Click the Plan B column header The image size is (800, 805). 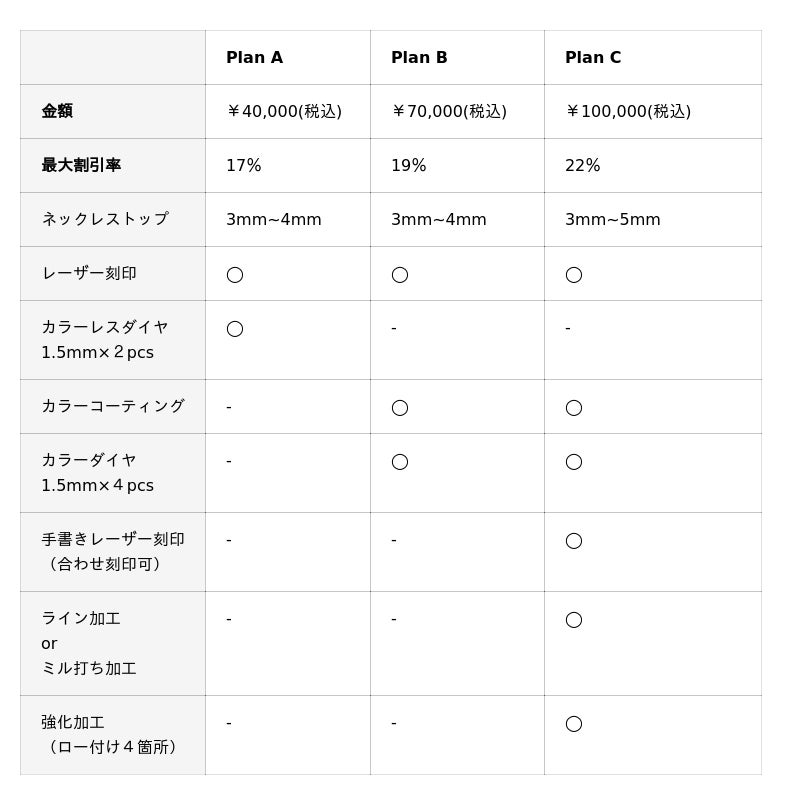tap(419, 58)
